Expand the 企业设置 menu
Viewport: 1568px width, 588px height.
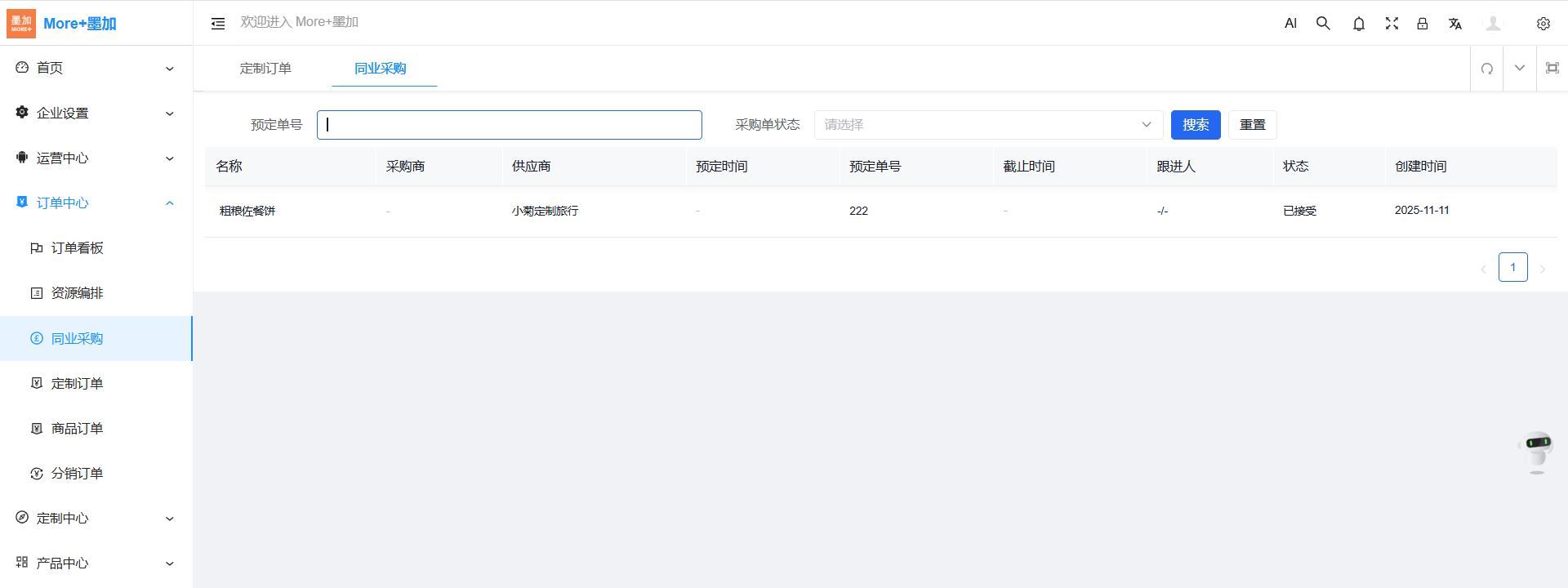(x=96, y=114)
